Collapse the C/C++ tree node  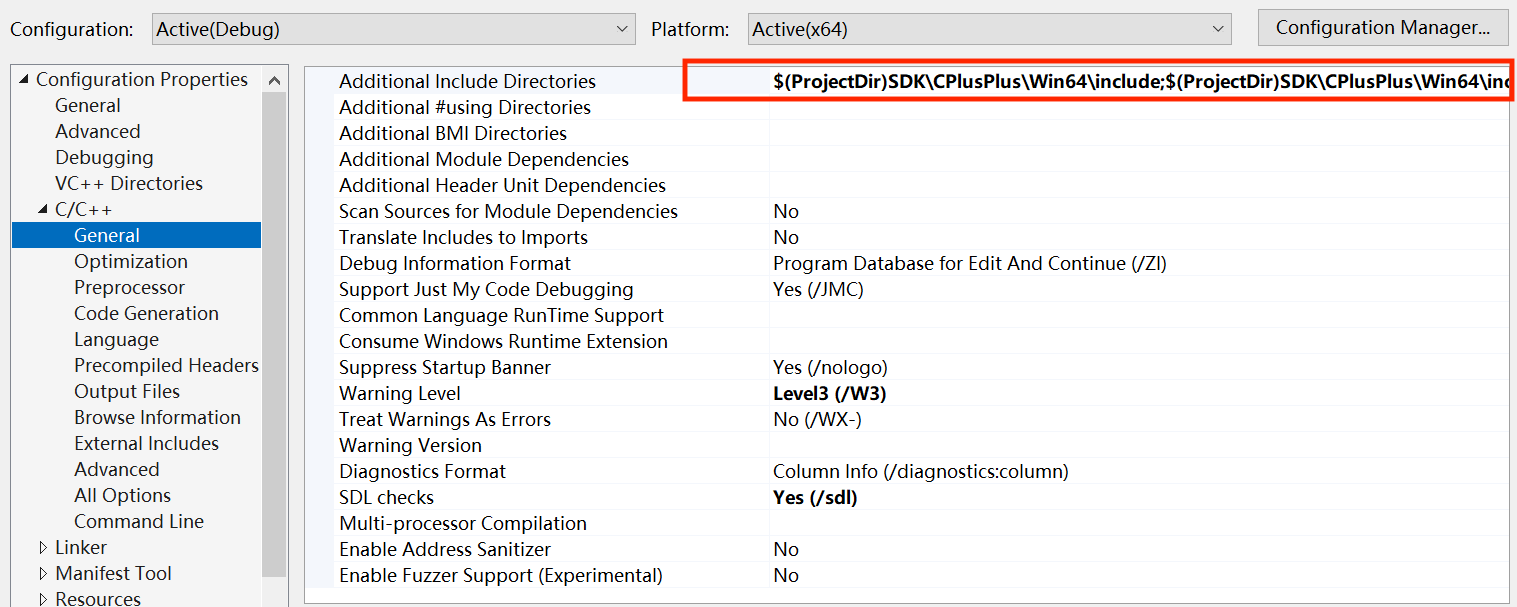click(x=43, y=210)
